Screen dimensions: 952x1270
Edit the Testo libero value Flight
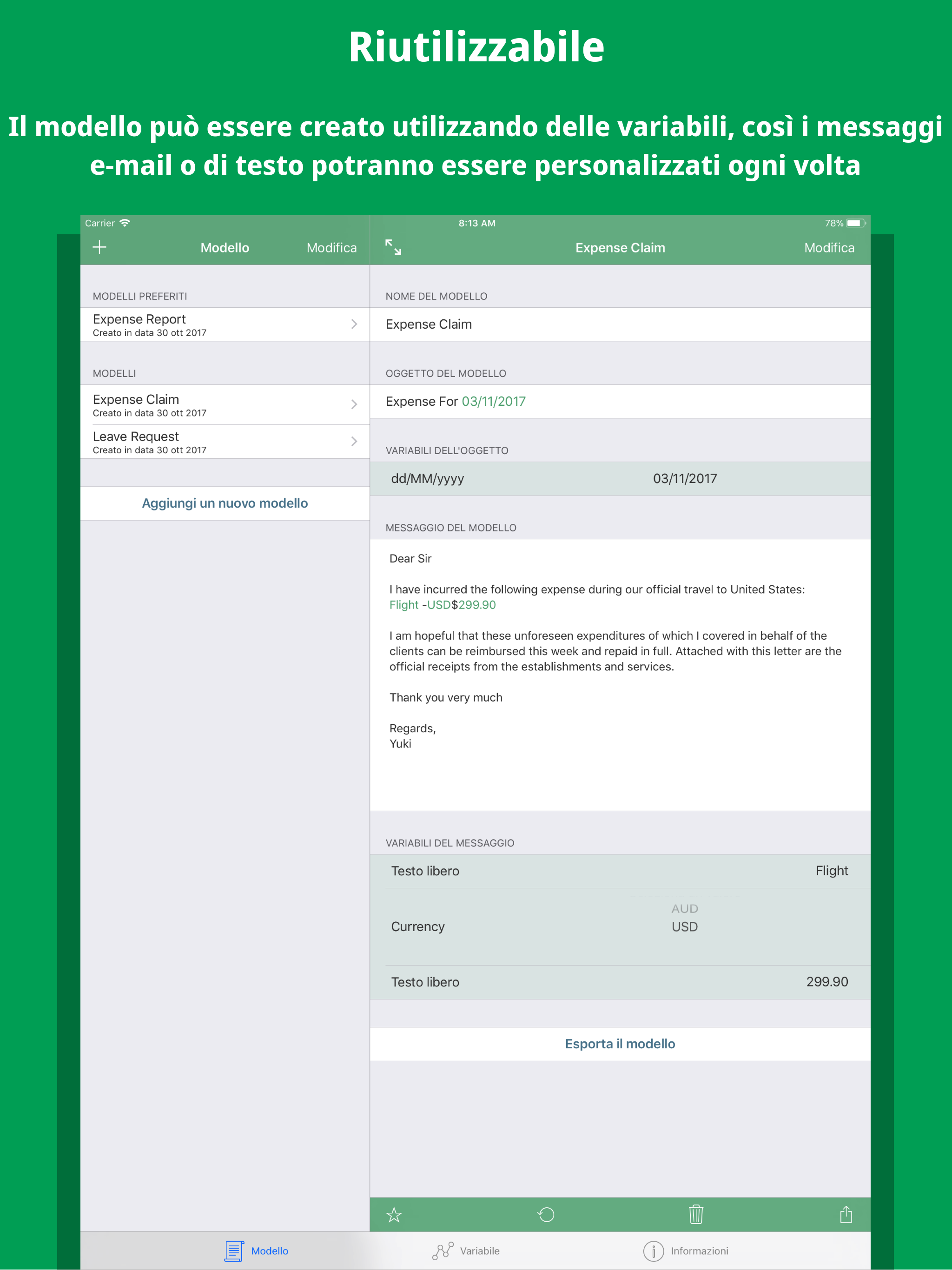pyautogui.click(x=832, y=871)
